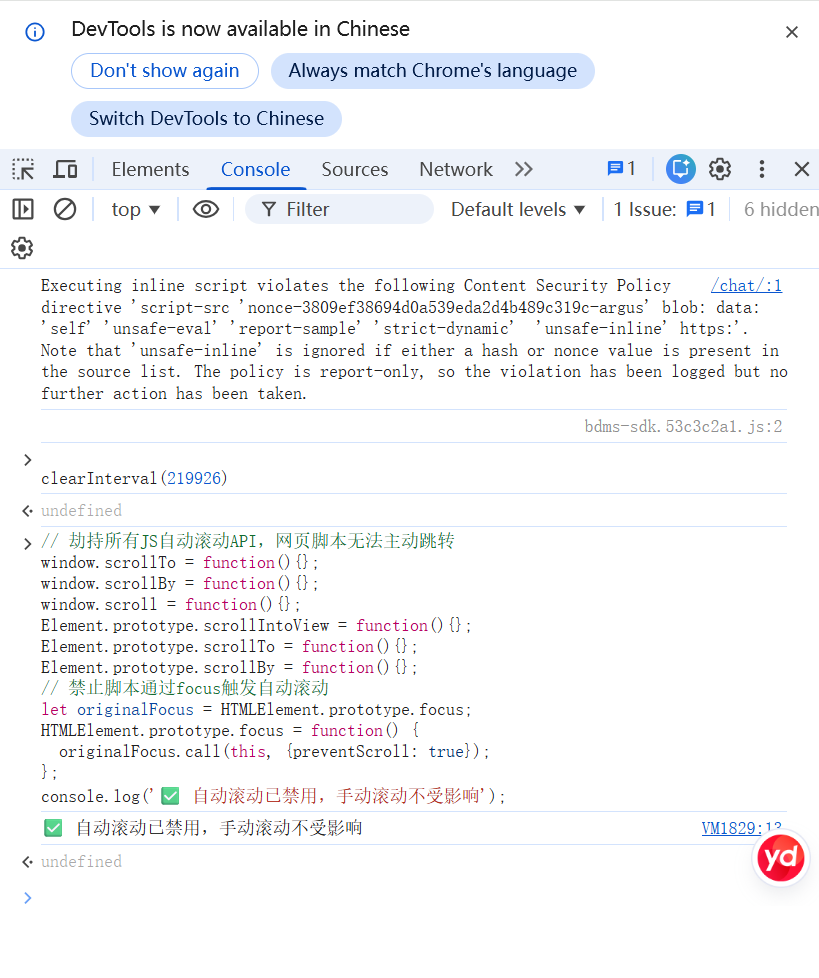Close the DevTools panel

802,169
